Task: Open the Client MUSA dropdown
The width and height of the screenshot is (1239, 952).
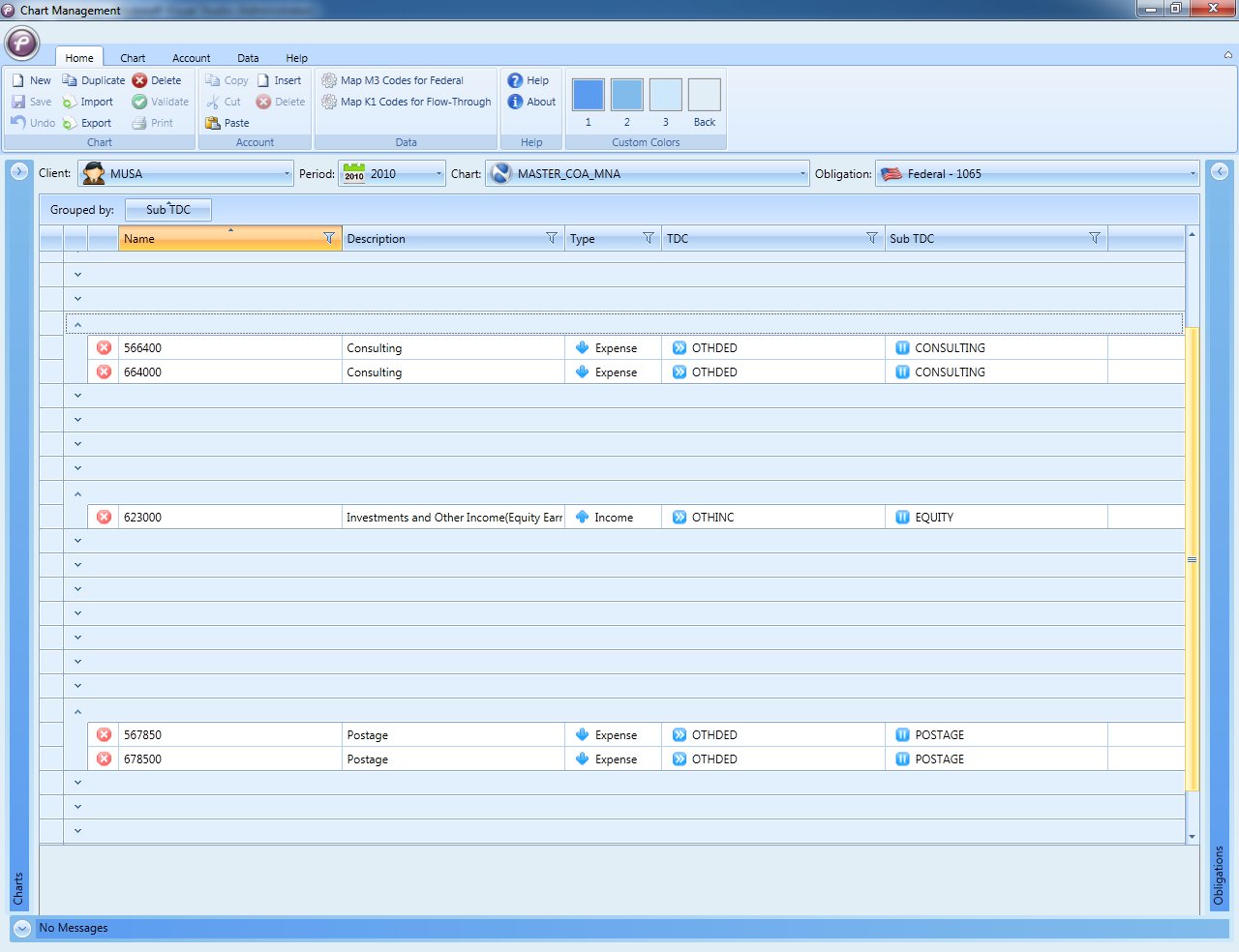Action: tap(287, 174)
